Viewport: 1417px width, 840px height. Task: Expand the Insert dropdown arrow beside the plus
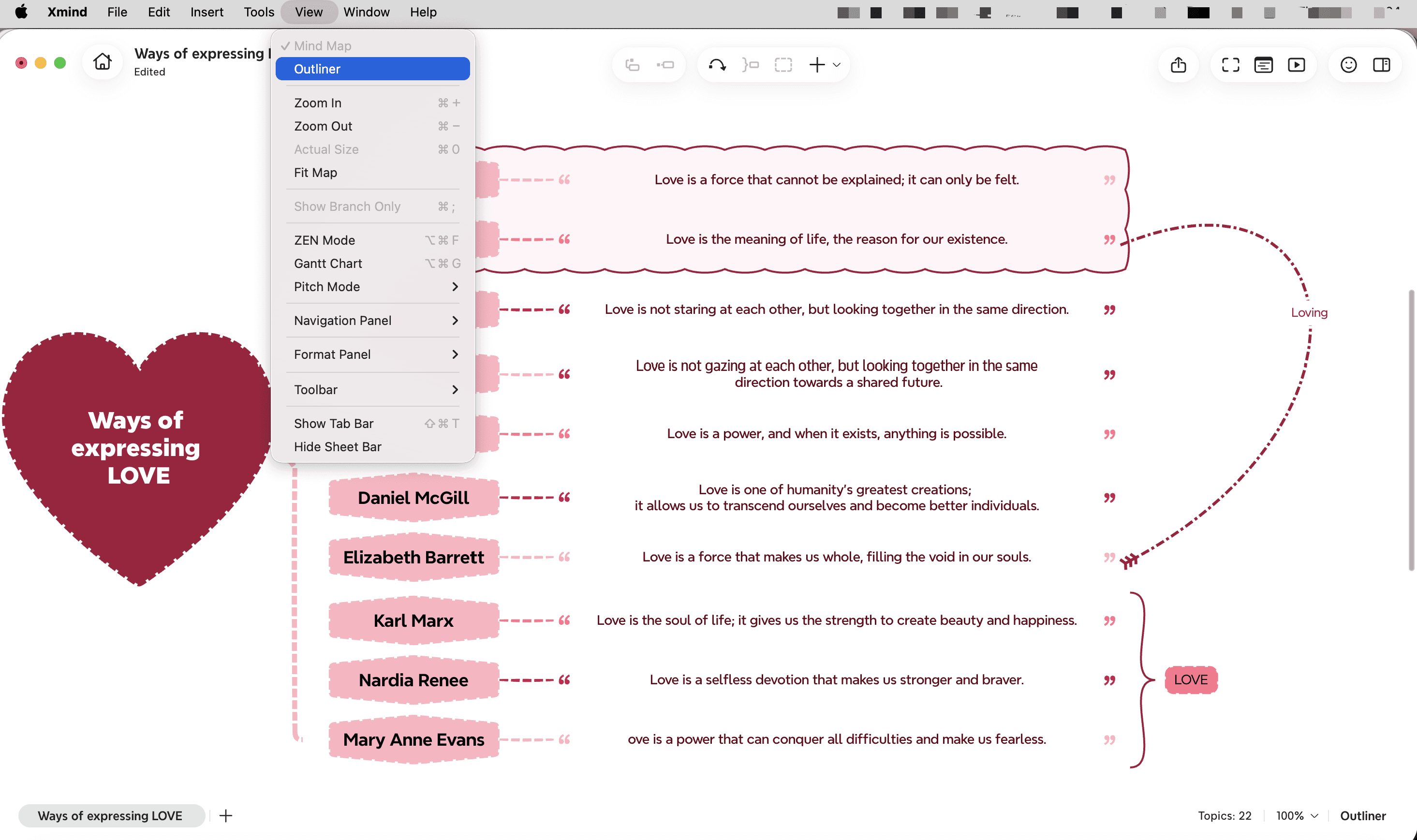tap(836, 64)
